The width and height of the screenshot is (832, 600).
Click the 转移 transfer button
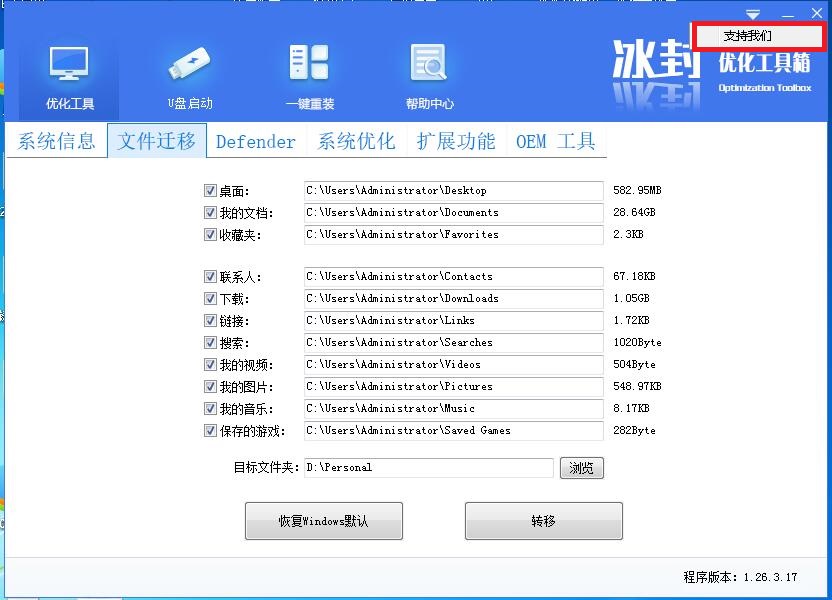click(543, 521)
